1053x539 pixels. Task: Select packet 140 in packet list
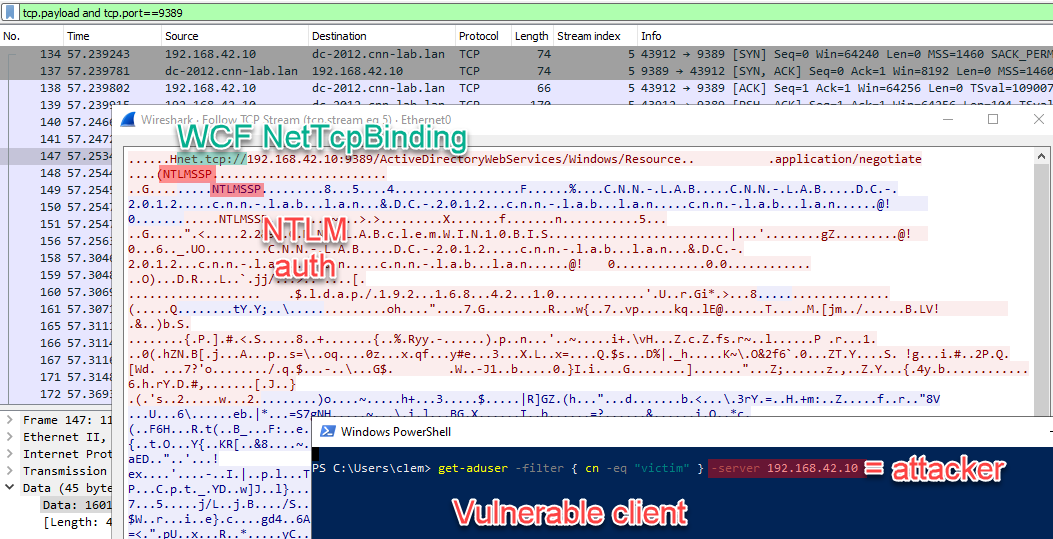pyautogui.click(x=57, y=121)
